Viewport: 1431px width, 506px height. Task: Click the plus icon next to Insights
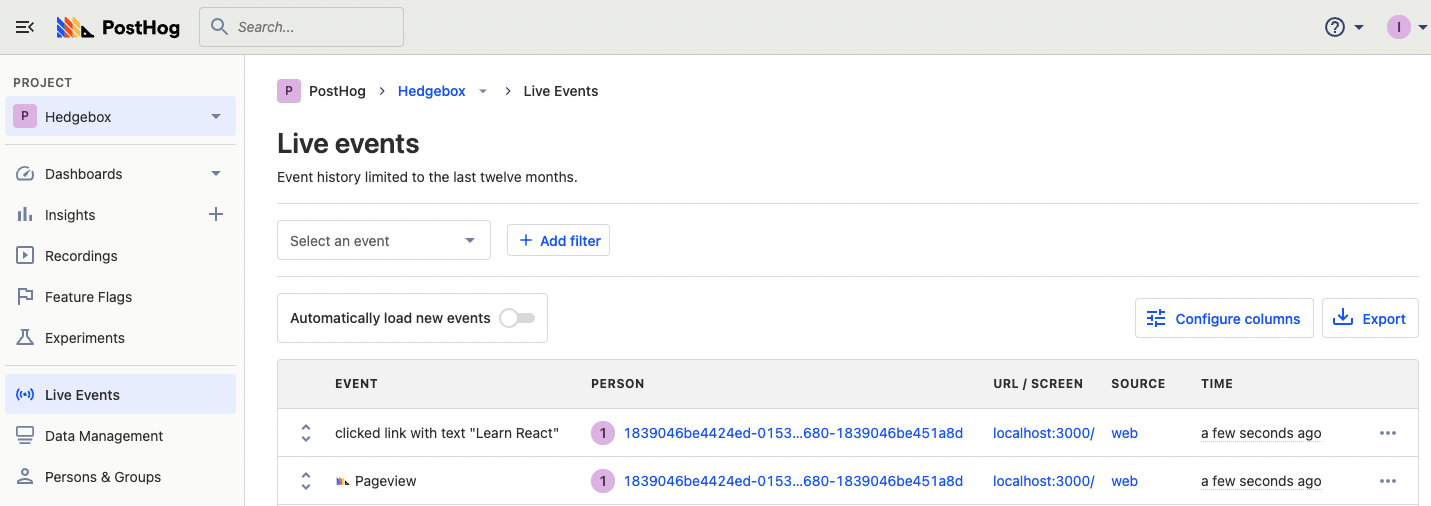[215, 214]
